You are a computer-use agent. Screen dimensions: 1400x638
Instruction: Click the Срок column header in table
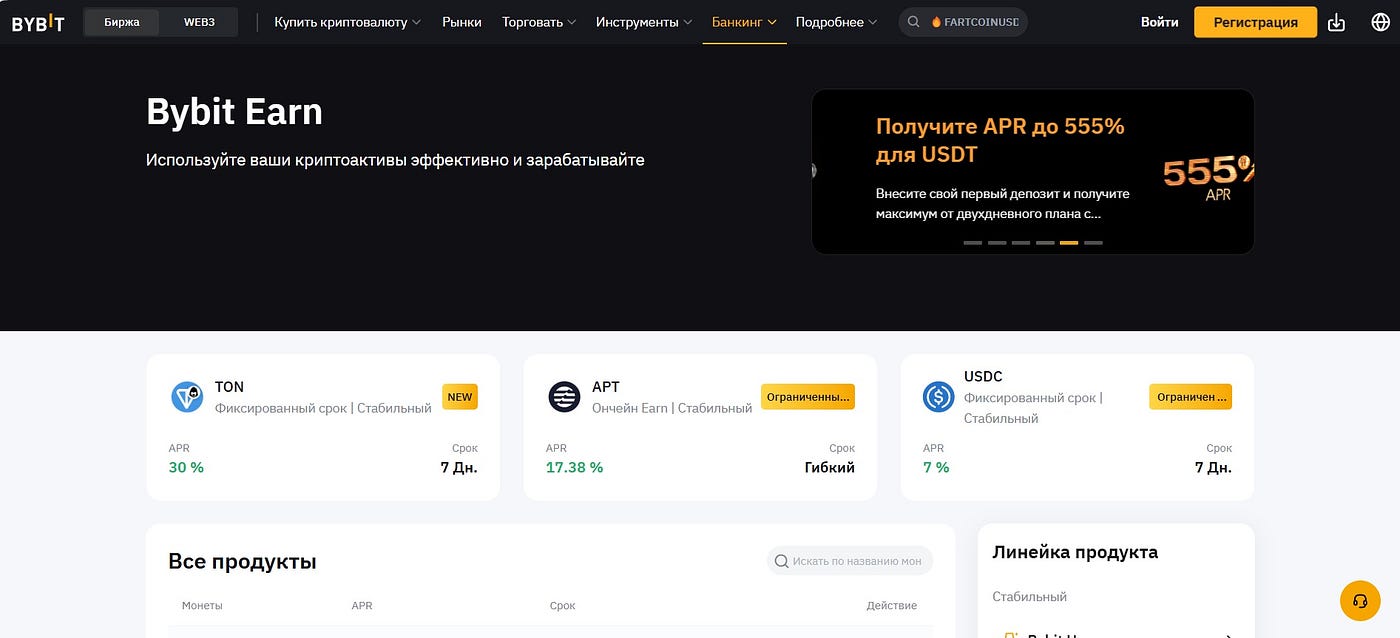pyautogui.click(x=562, y=606)
